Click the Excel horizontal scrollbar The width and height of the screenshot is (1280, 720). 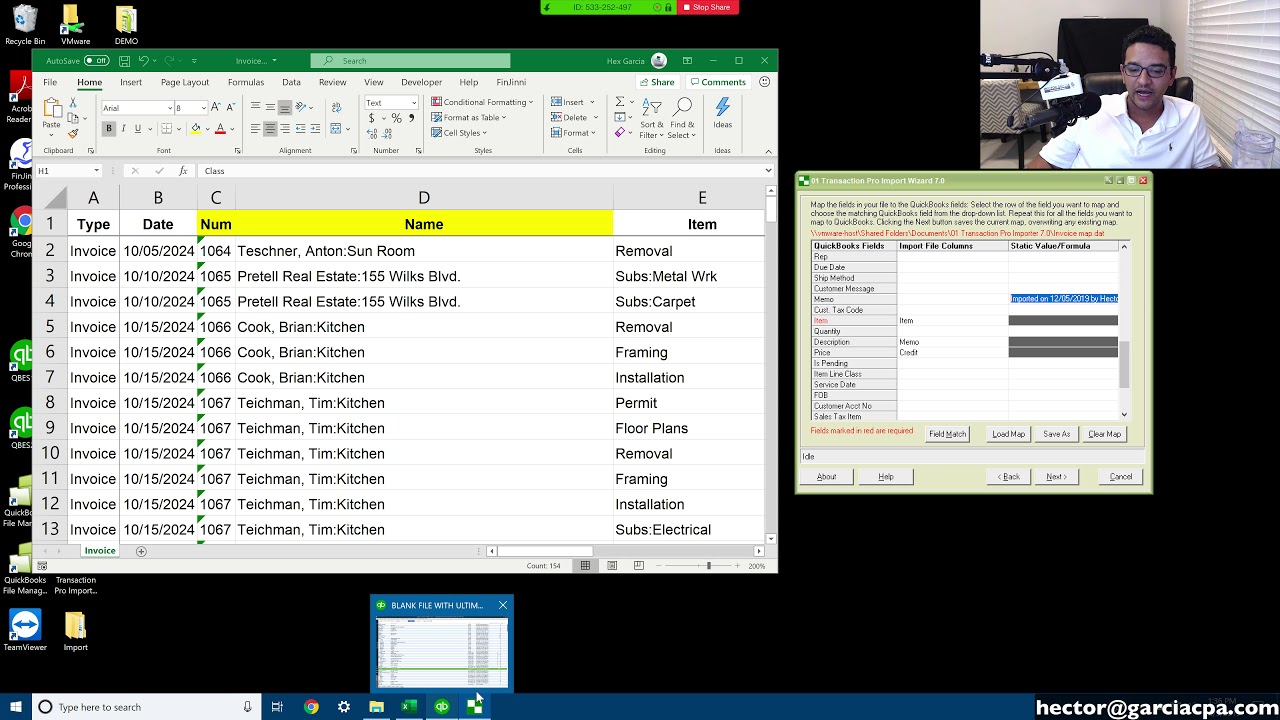tap(545, 551)
